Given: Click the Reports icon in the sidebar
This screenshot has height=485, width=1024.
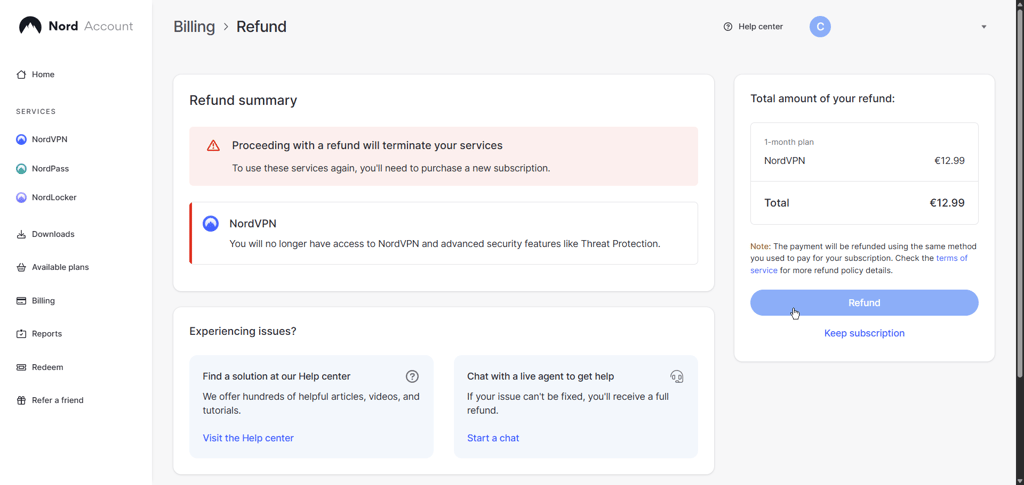Looking at the screenshot, I should [x=21, y=334].
